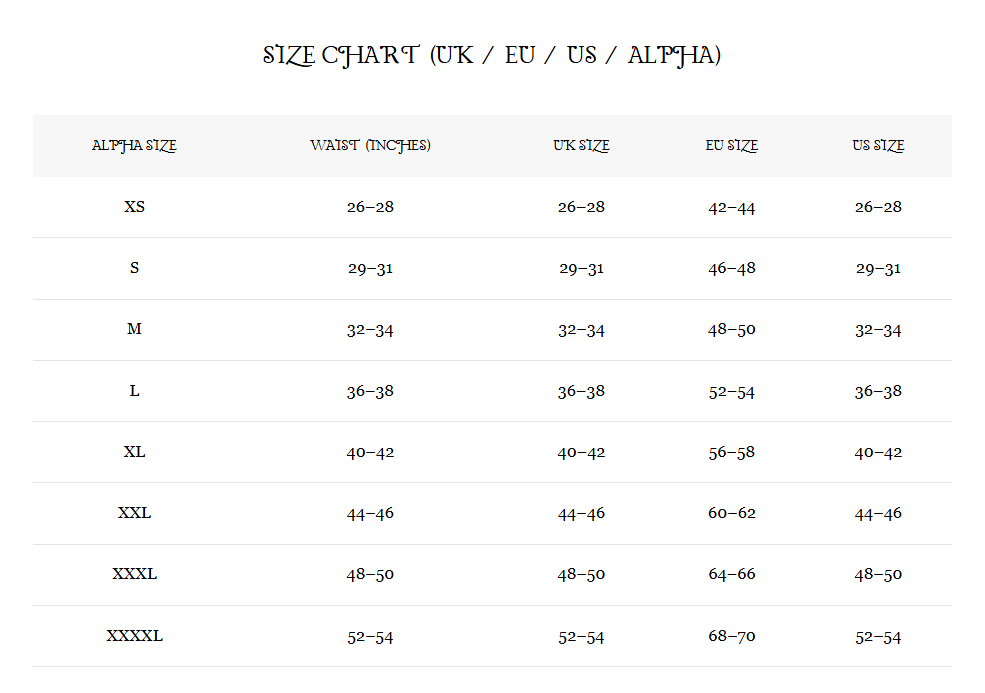Click EU size value 68–70
Screen dimensions: 985x693
[x=731, y=636]
